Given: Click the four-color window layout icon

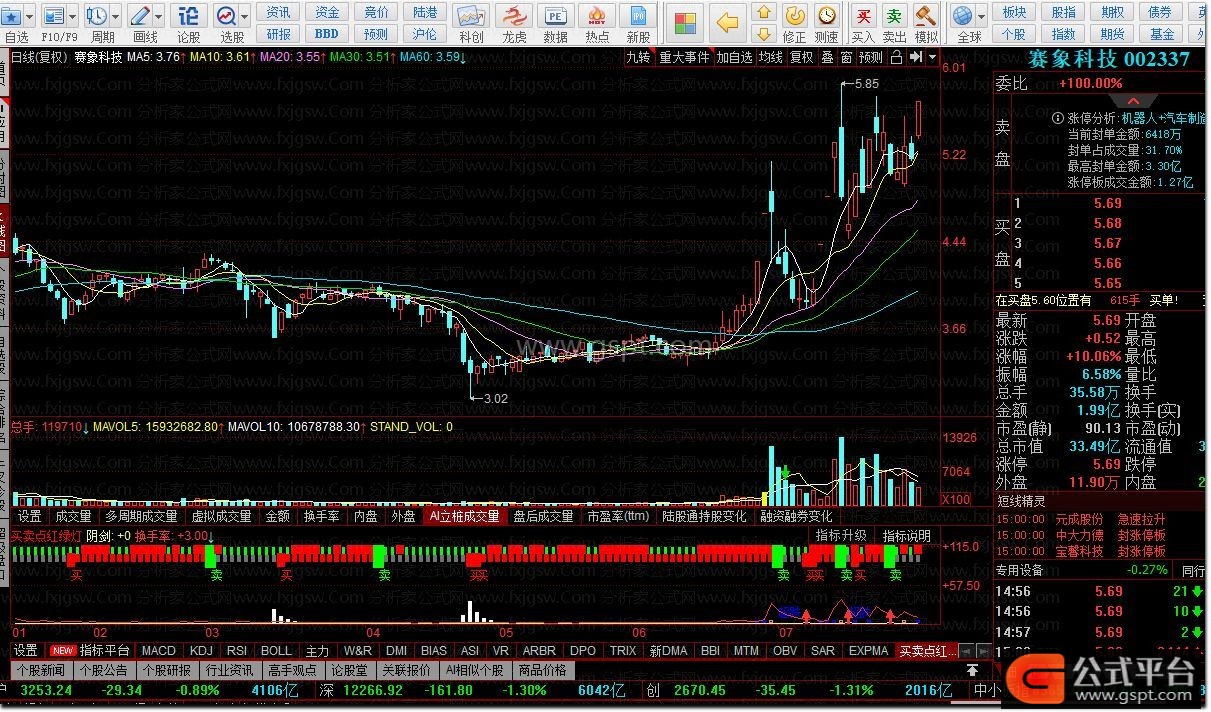Looking at the screenshot, I should (685, 23).
